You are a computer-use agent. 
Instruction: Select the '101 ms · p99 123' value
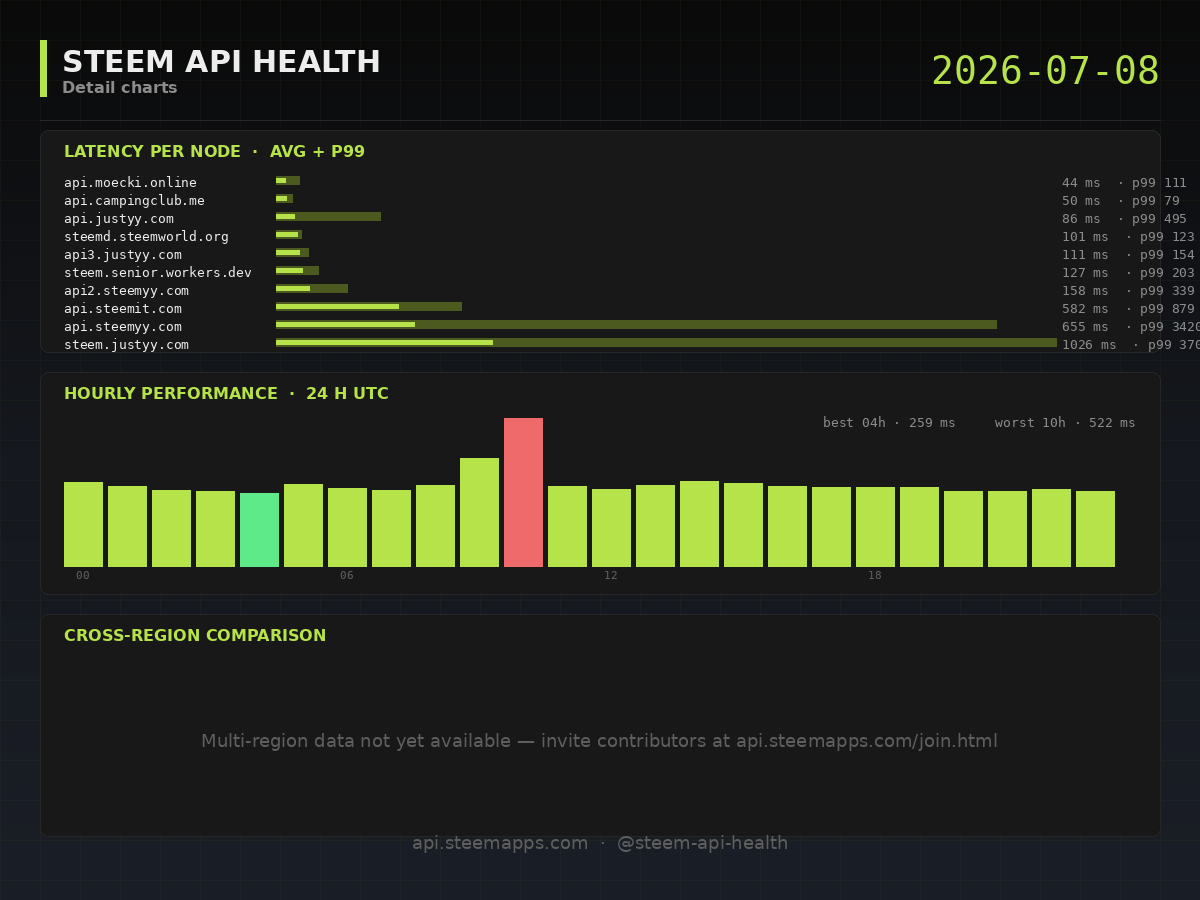[x=1128, y=237]
